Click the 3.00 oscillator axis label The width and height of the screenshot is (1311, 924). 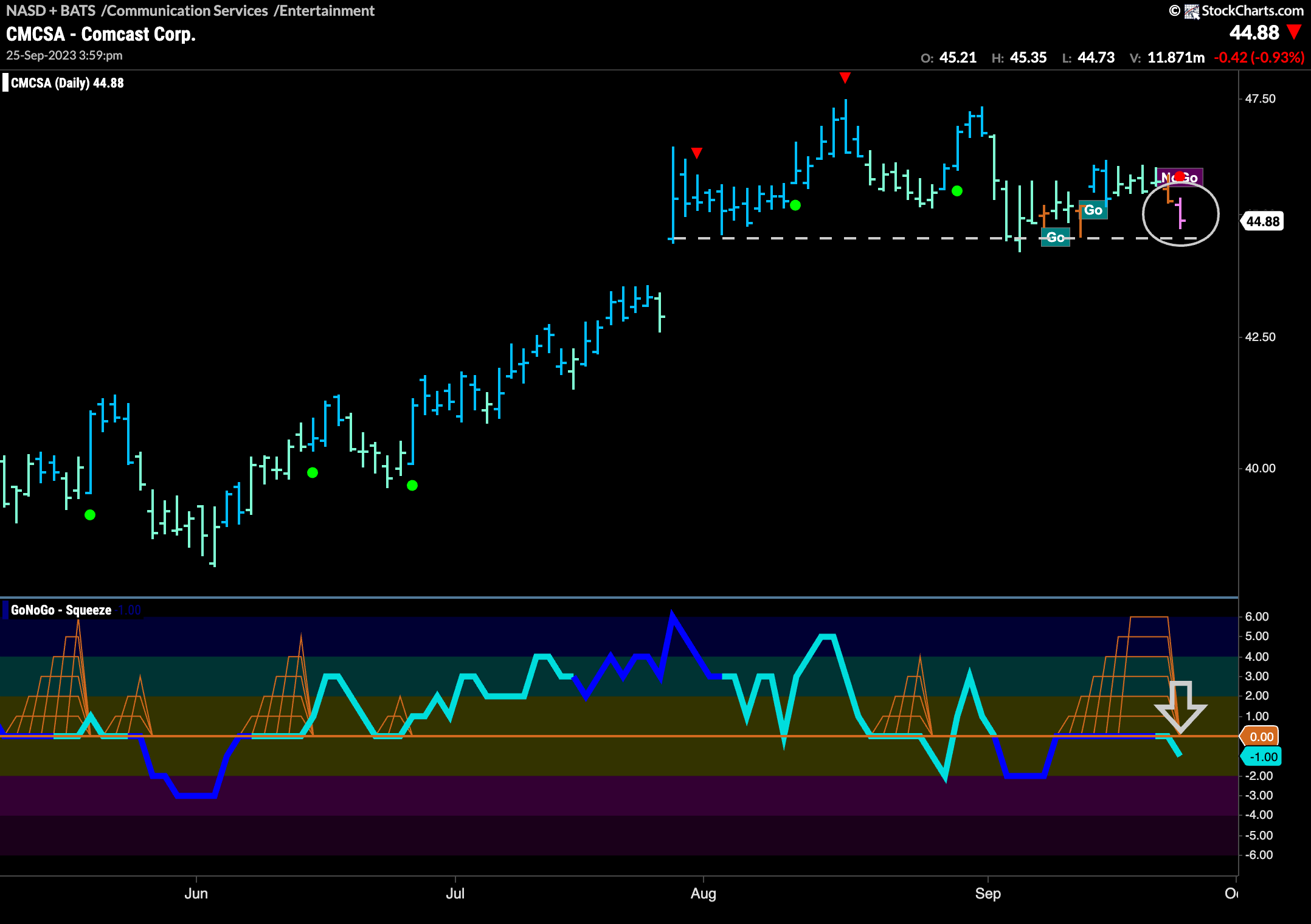(x=1257, y=676)
